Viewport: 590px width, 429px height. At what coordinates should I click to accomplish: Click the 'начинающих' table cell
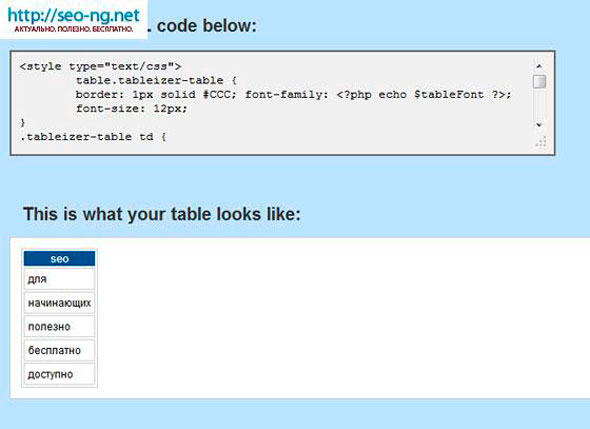[59, 303]
